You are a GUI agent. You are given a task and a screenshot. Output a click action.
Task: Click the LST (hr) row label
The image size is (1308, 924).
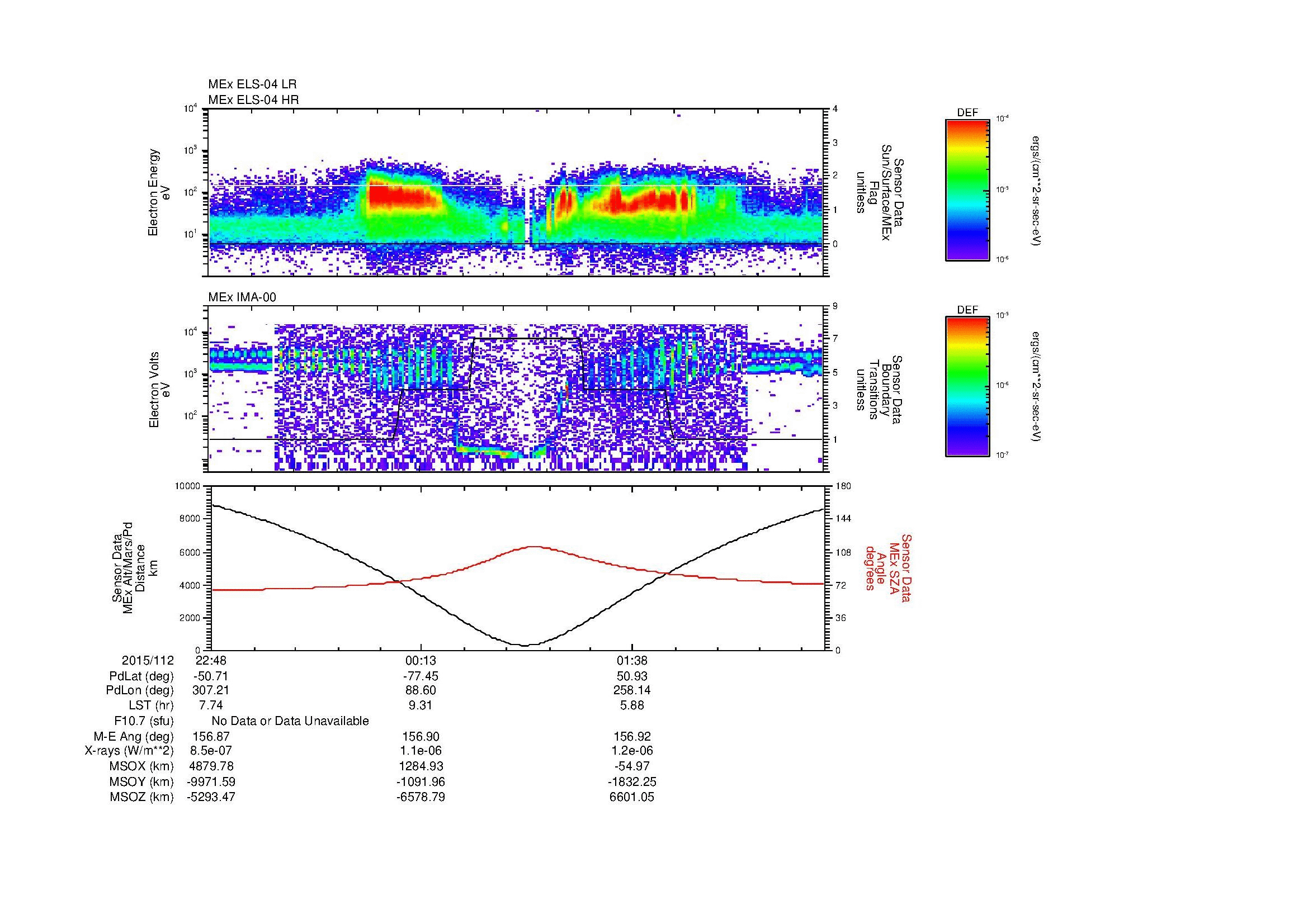(151, 705)
